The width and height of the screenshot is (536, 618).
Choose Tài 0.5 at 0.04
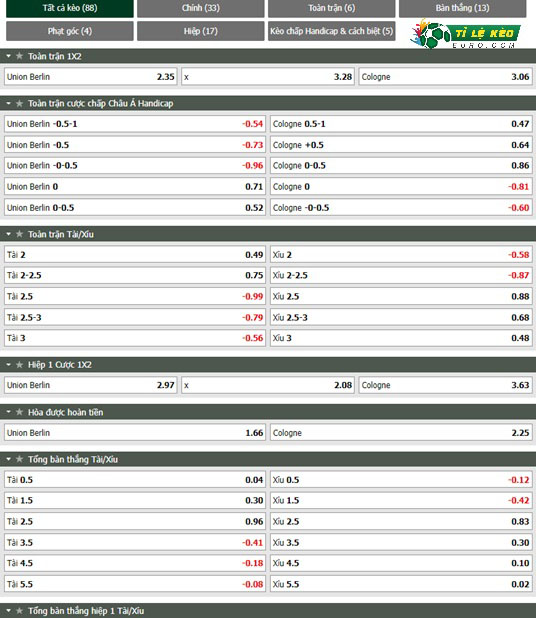coord(135,480)
